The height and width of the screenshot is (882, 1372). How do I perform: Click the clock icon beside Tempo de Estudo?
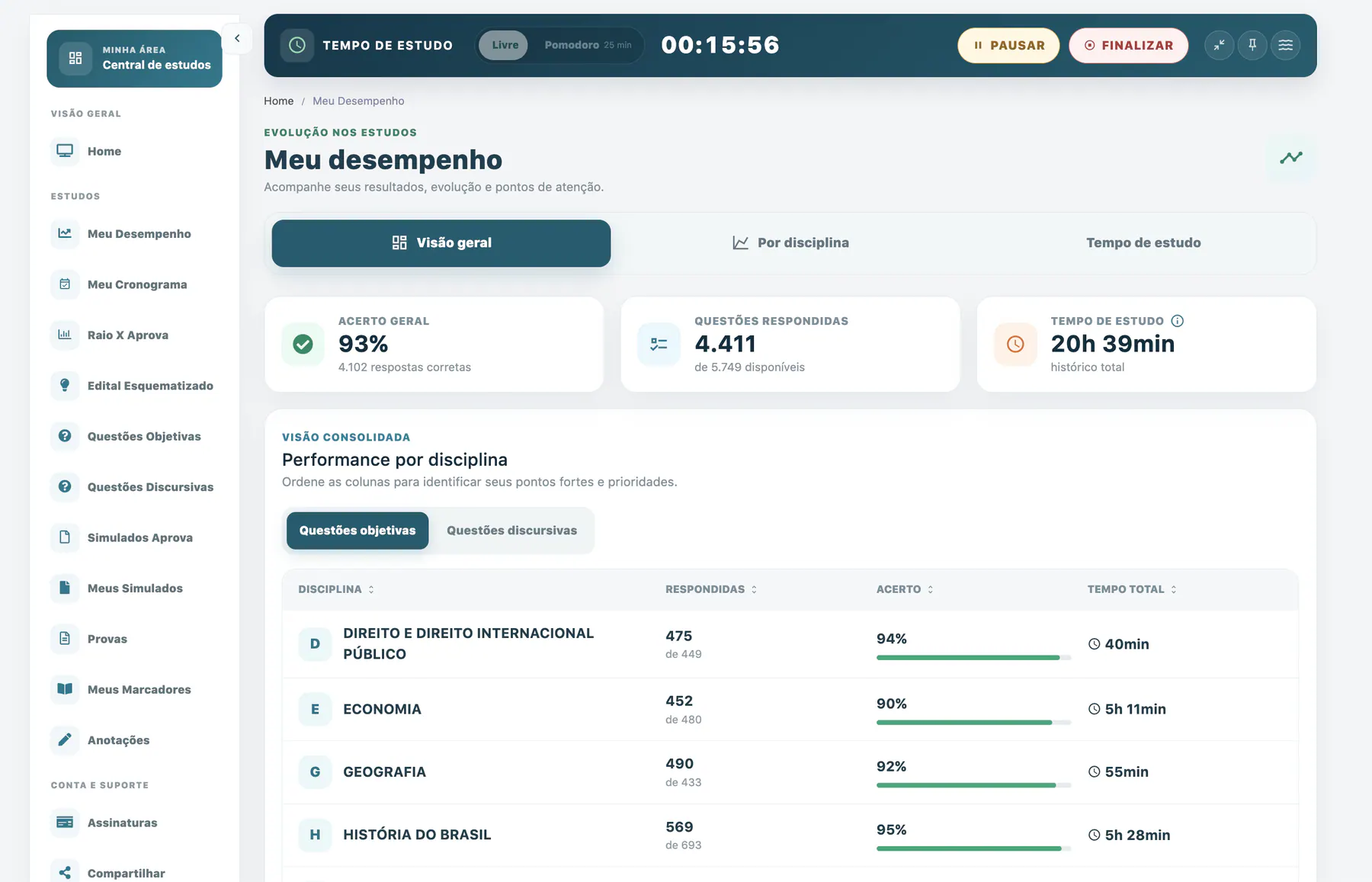coord(297,45)
